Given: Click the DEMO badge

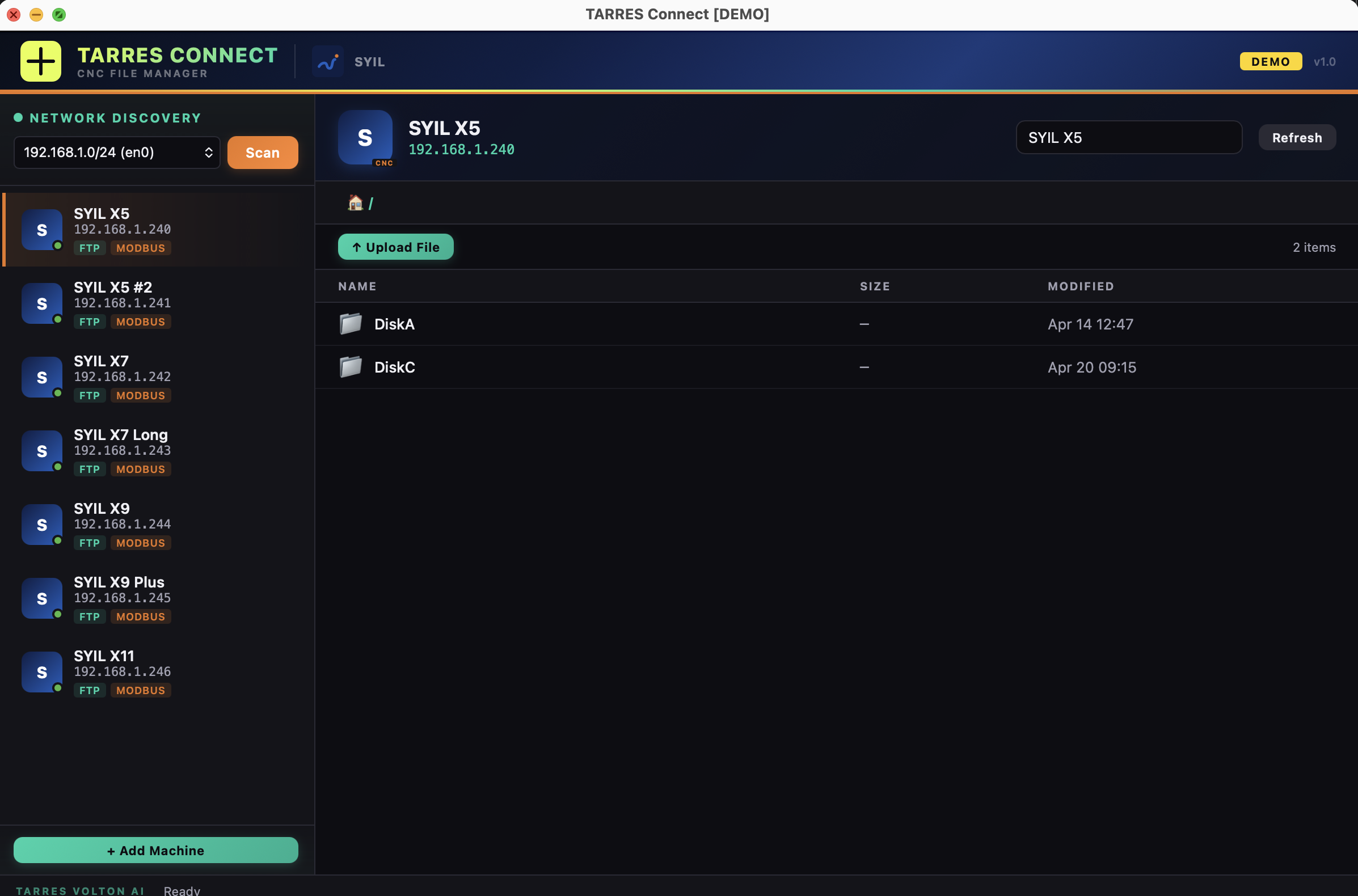Looking at the screenshot, I should point(1270,61).
